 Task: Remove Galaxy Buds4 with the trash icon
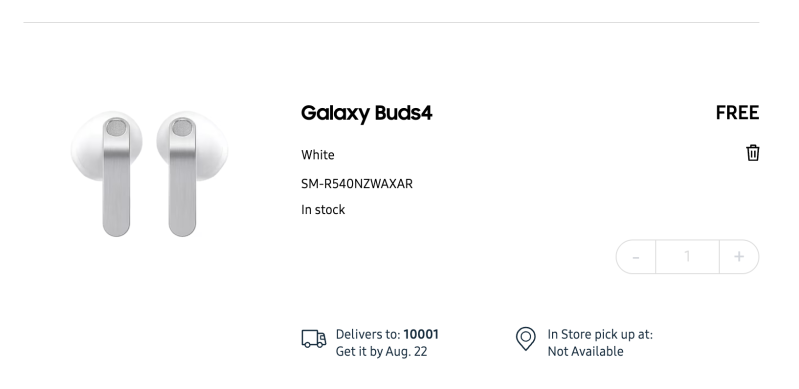(753, 153)
